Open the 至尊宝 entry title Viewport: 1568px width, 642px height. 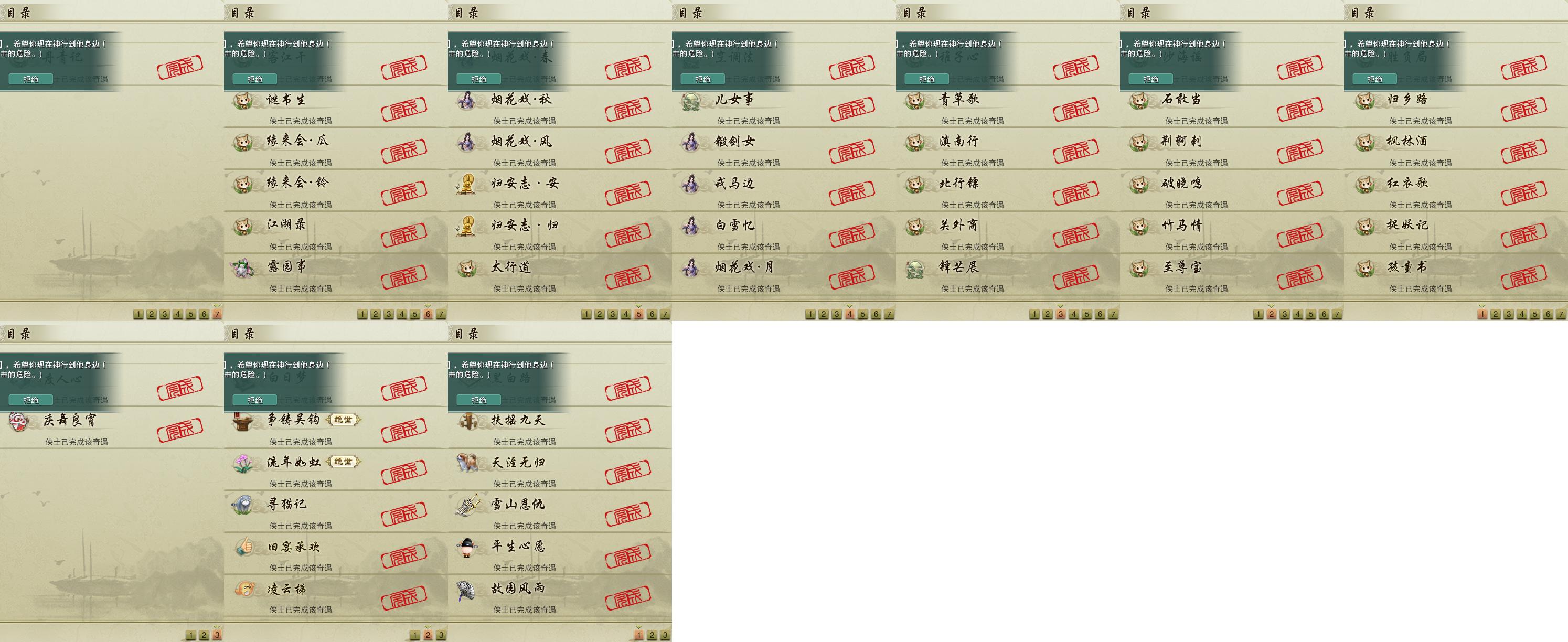click(x=1182, y=267)
